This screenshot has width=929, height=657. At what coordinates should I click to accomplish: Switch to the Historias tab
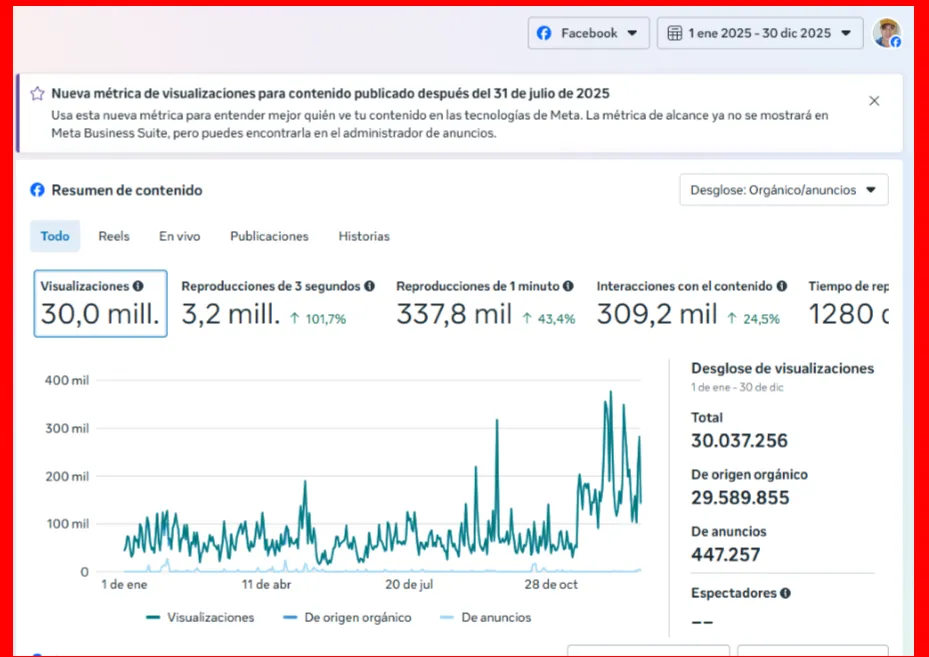[364, 236]
